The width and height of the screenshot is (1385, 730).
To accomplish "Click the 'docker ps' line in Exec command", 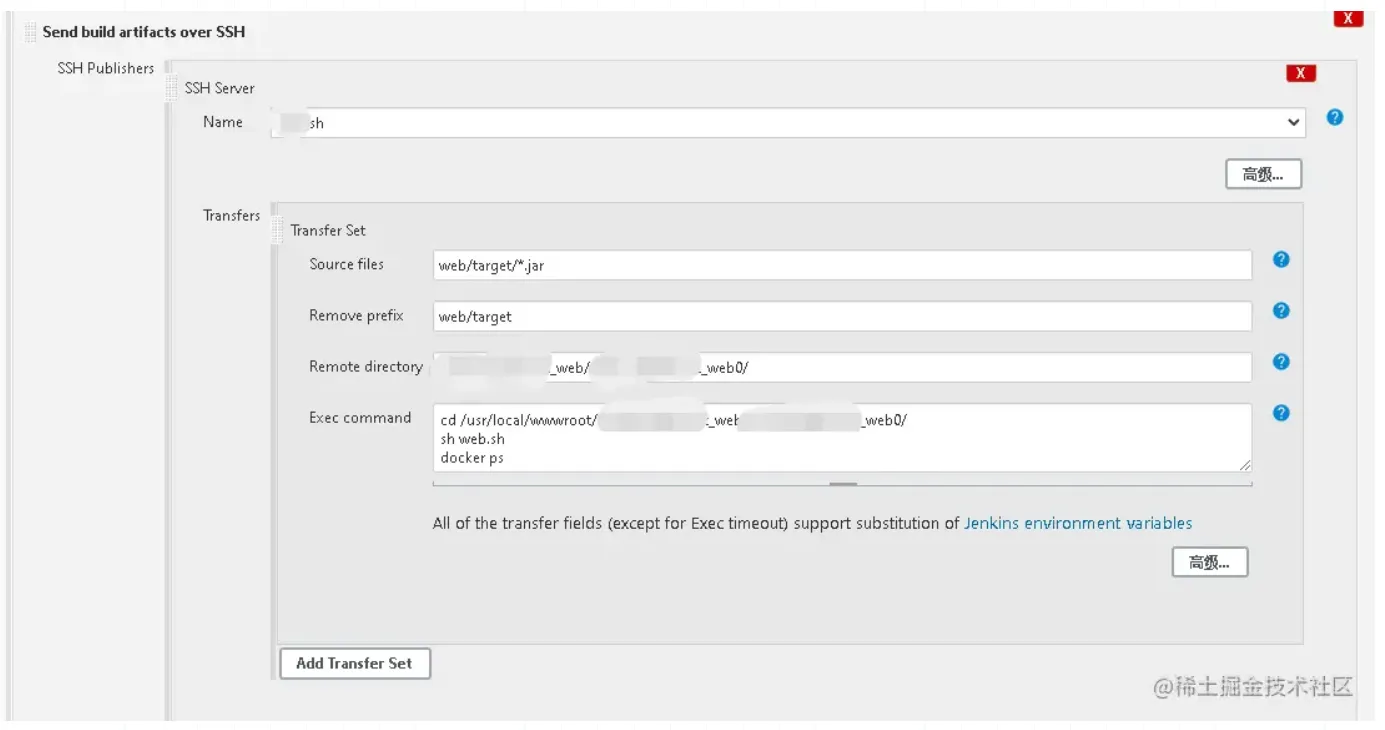I will pos(472,458).
